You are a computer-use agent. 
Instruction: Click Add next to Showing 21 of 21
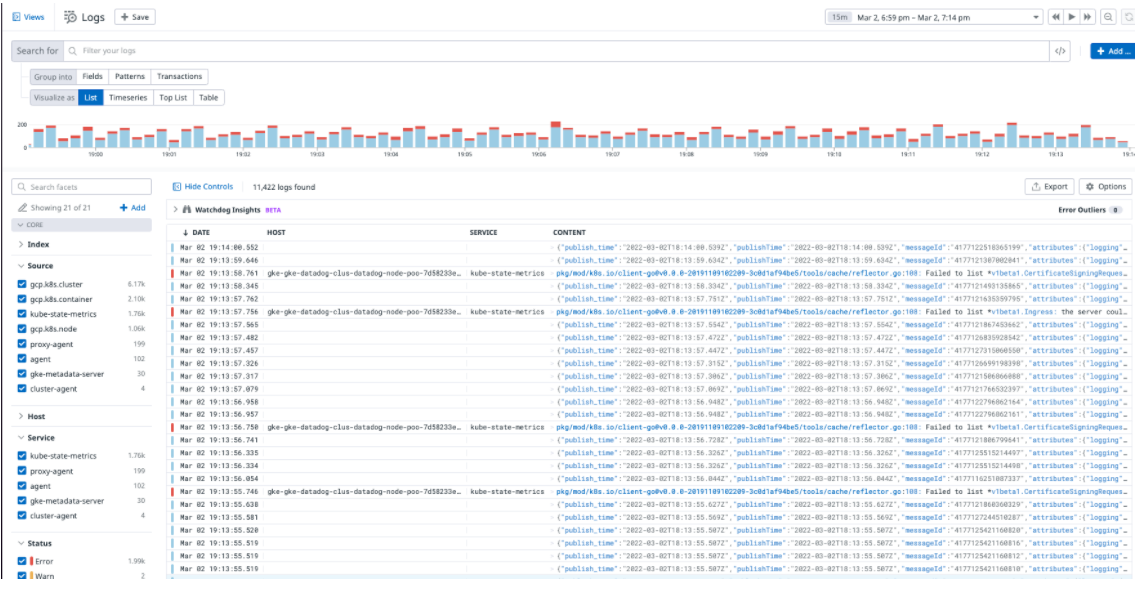(x=133, y=208)
